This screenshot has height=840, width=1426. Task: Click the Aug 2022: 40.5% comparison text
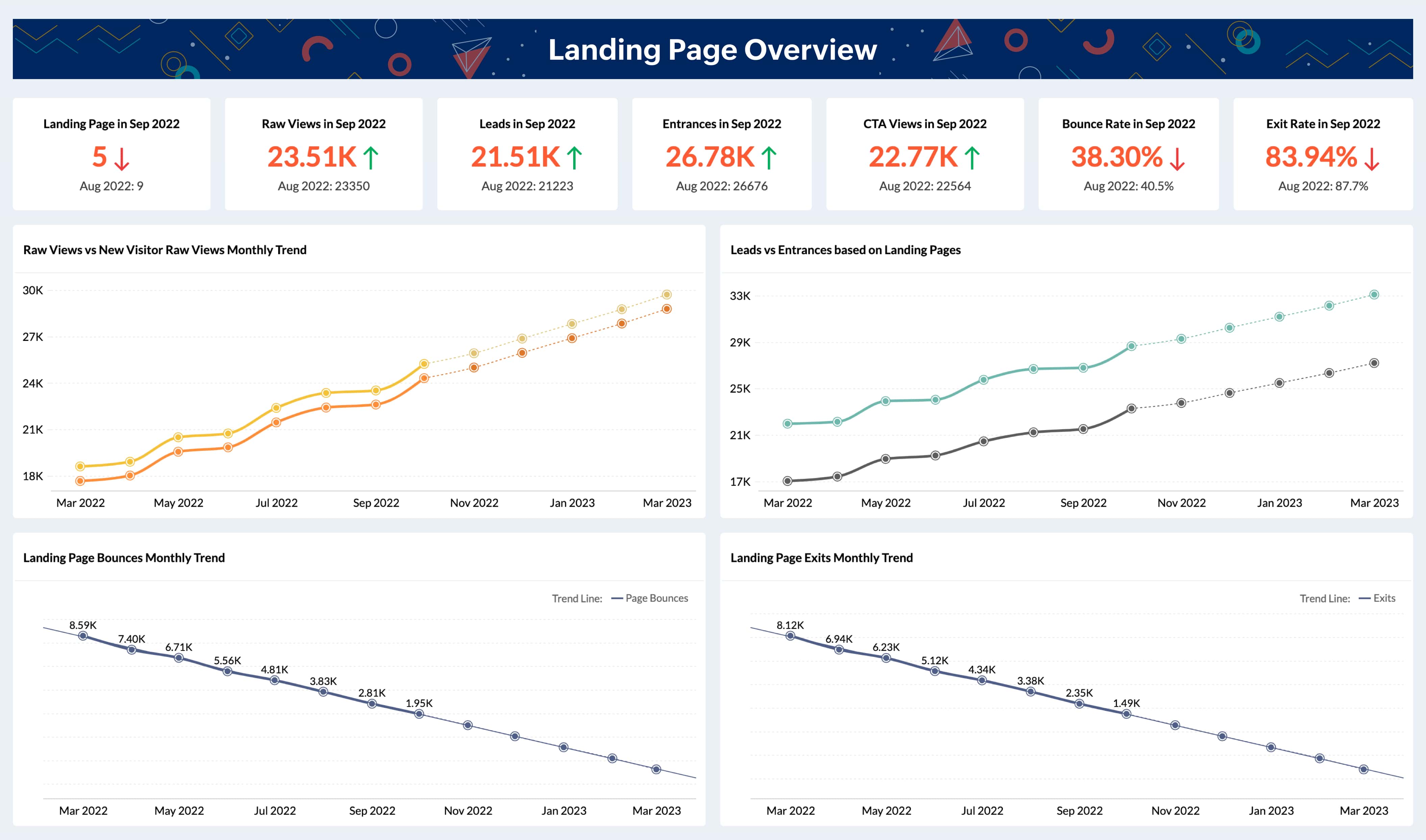(x=1129, y=186)
